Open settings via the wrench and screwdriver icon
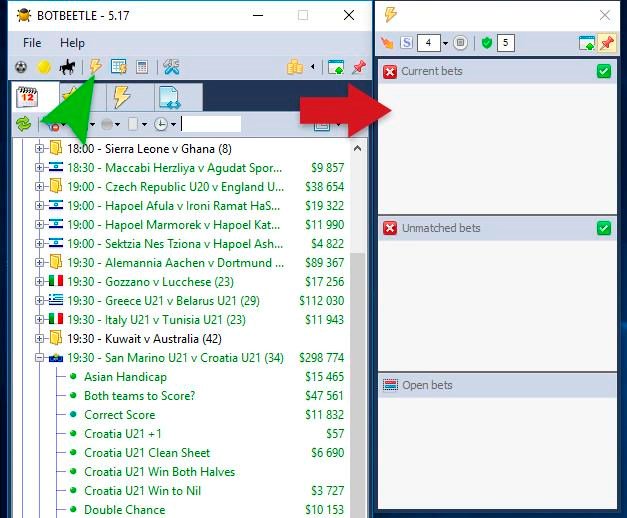 click(x=171, y=67)
